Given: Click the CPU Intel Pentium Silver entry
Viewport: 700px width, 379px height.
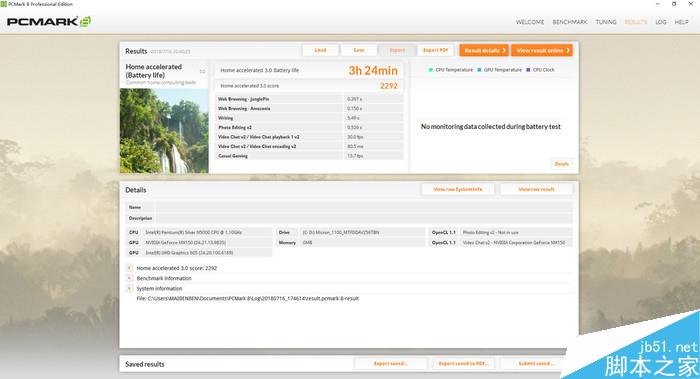Looking at the screenshot, I should pyautogui.click(x=199, y=233).
